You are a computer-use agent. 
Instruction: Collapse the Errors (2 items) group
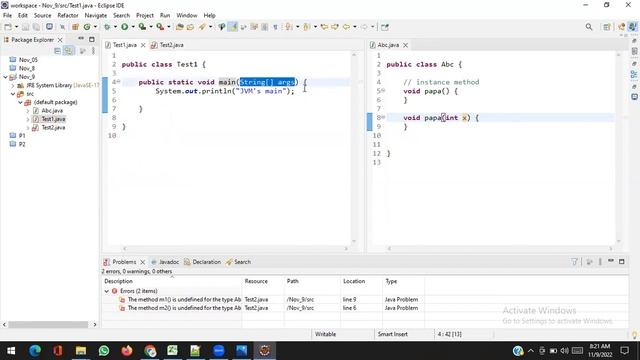[107, 291]
